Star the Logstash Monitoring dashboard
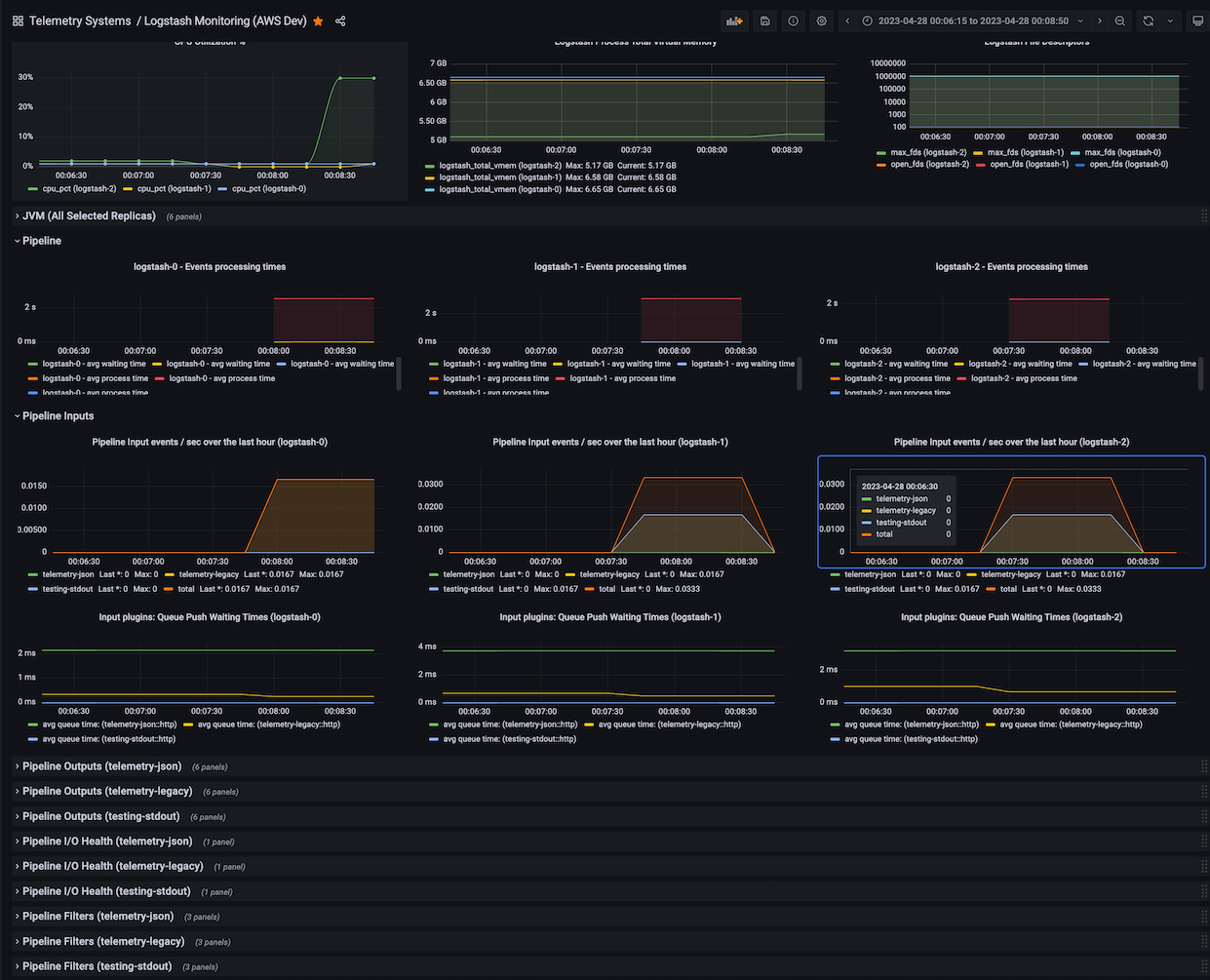The height and width of the screenshot is (980, 1210). (x=318, y=20)
